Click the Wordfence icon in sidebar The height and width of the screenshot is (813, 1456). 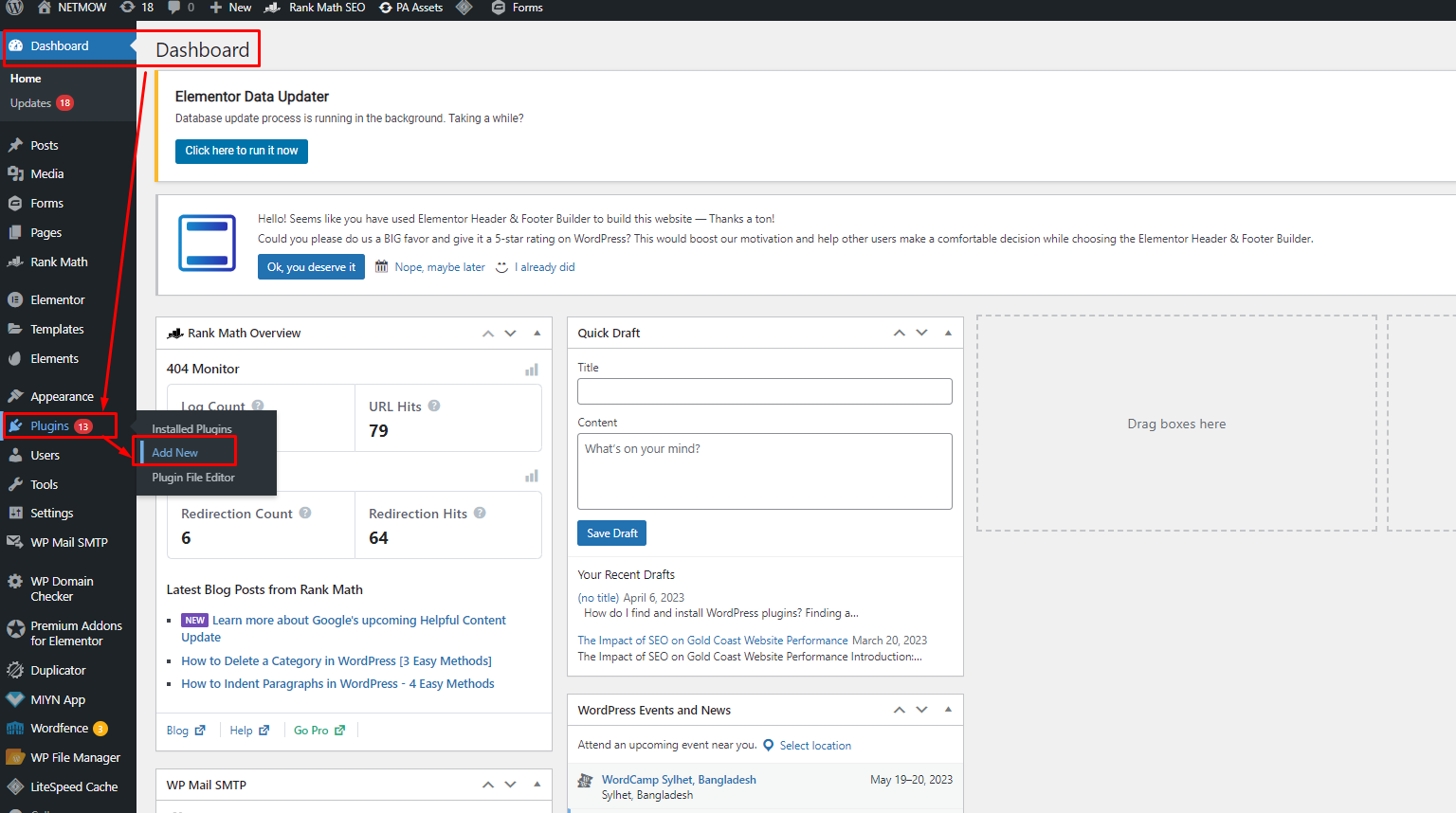click(x=15, y=729)
